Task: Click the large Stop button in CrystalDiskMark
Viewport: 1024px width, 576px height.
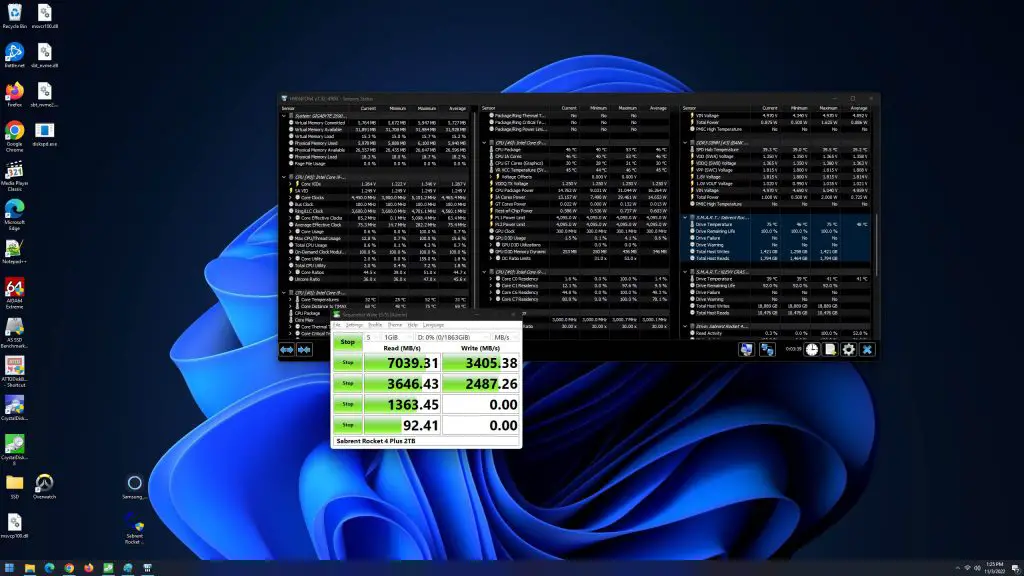Action: pos(347,342)
